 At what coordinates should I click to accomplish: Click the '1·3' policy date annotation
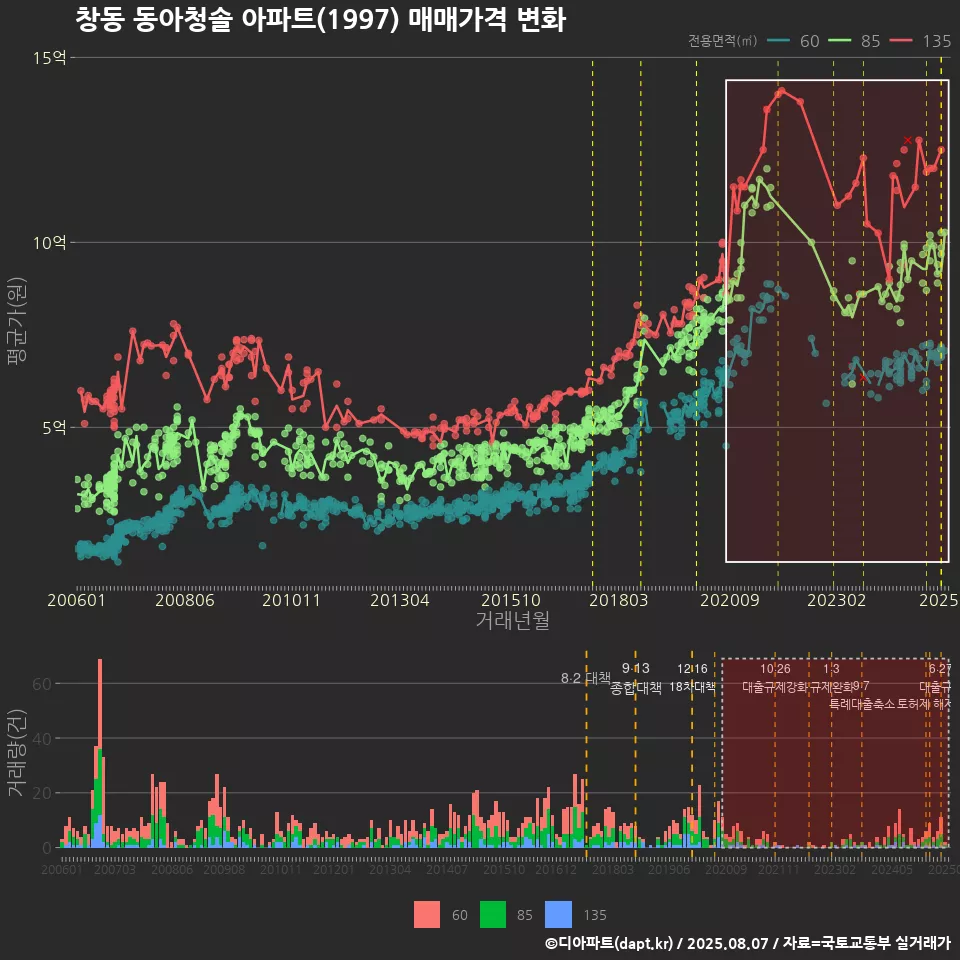(831, 669)
